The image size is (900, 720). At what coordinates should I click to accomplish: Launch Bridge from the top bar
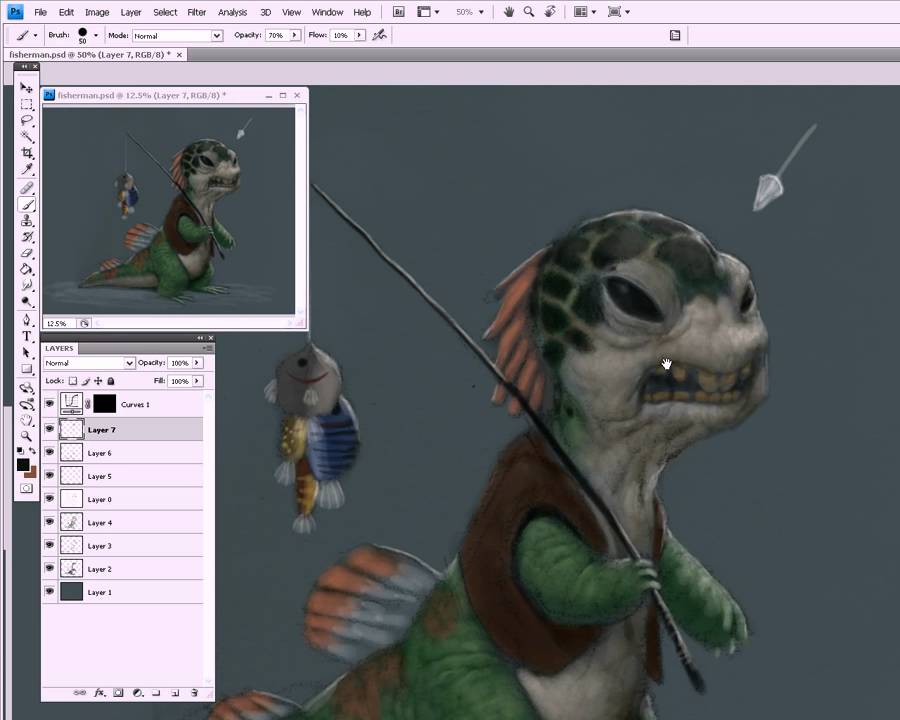pos(398,11)
